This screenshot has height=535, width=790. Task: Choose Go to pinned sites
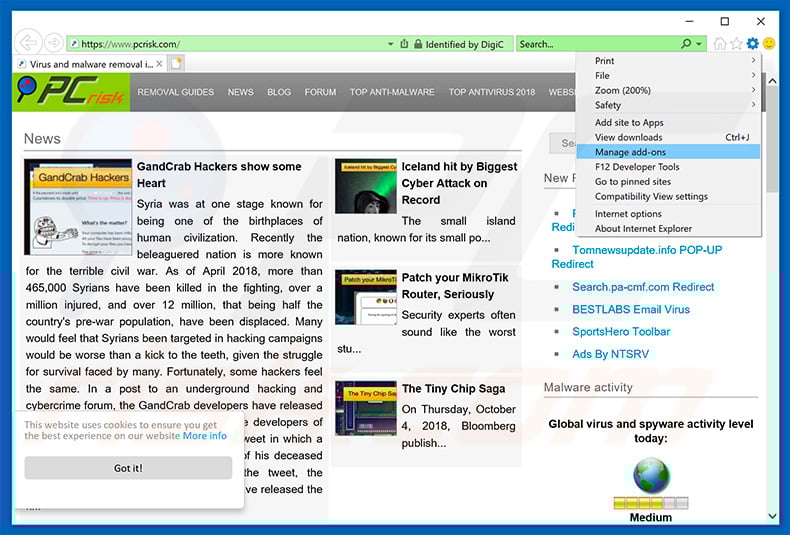(x=668, y=181)
